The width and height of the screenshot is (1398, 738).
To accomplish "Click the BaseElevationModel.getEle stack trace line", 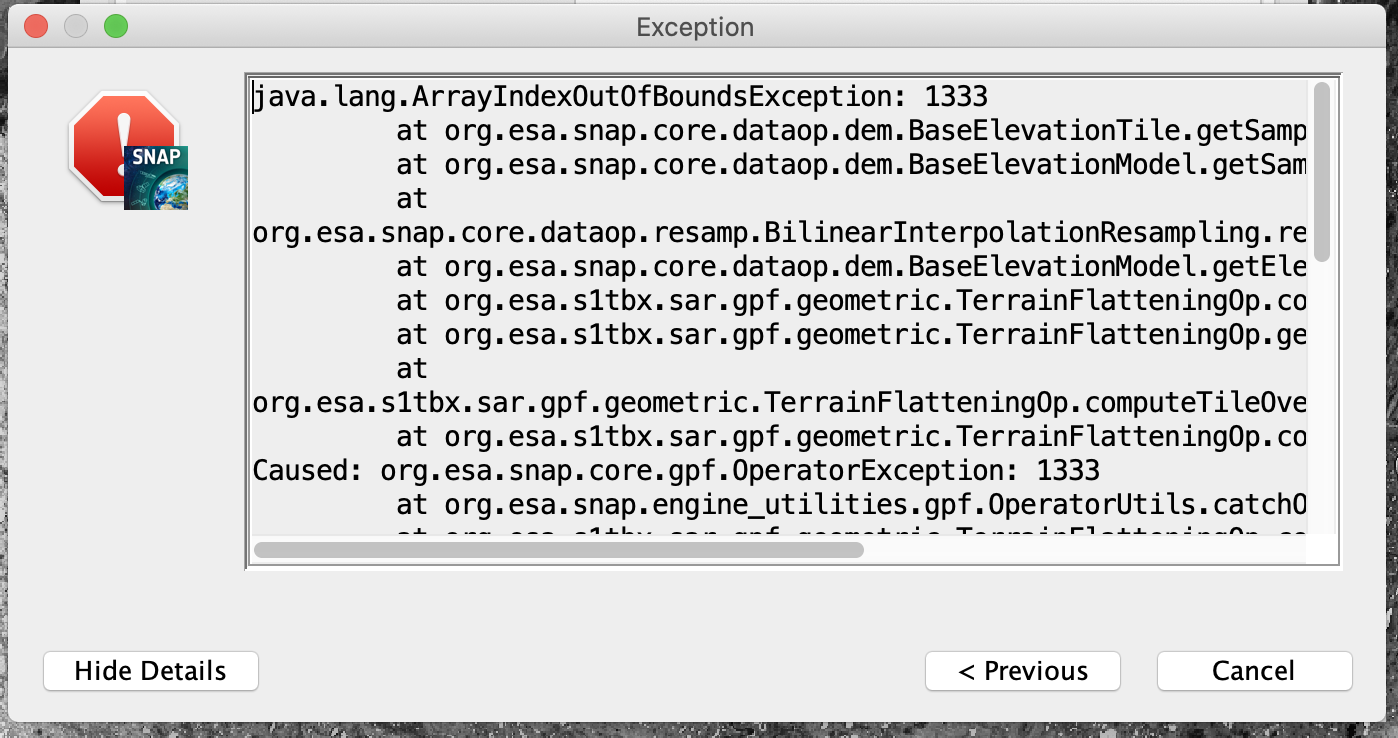I will click(x=850, y=267).
